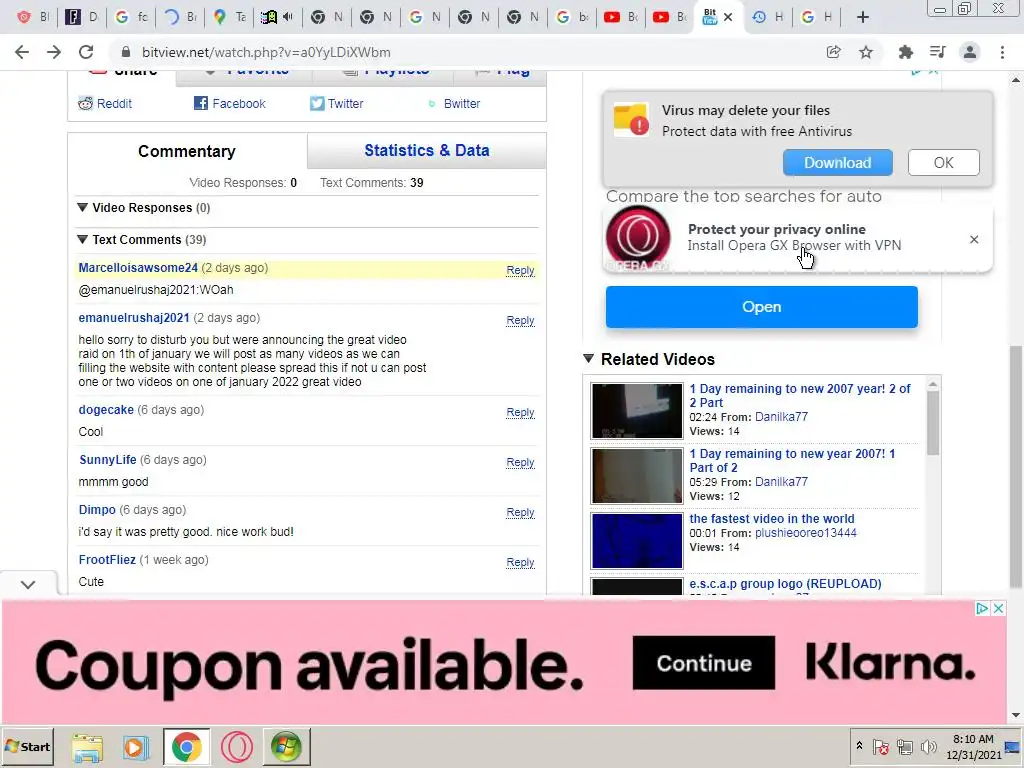Open media player taskbar icon
The width and height of the screenshot is (1024, 768).
click(x=136, y=747)
